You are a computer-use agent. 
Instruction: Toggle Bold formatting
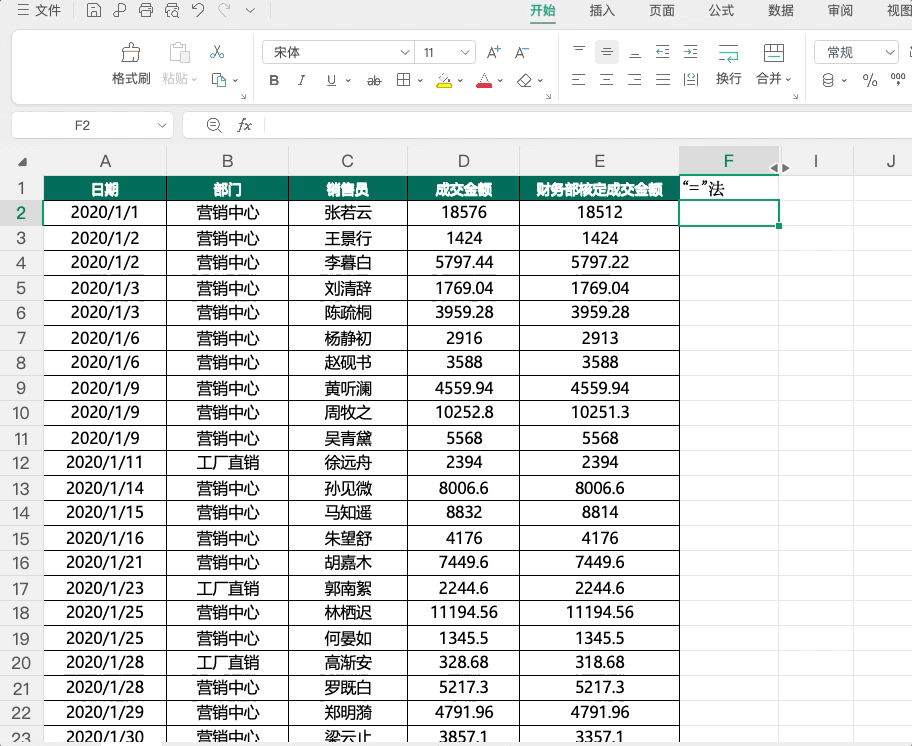274,80
